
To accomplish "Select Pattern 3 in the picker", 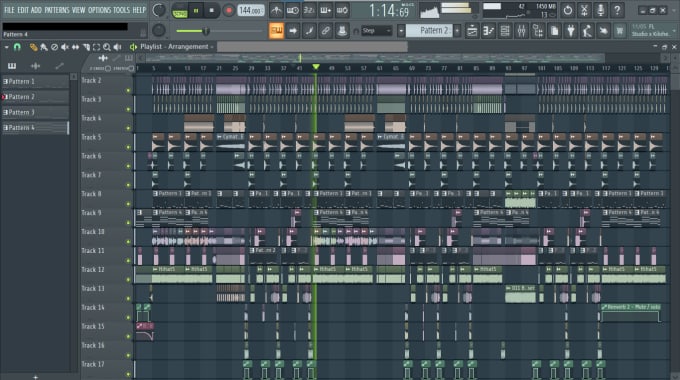I will coord(35,112).
